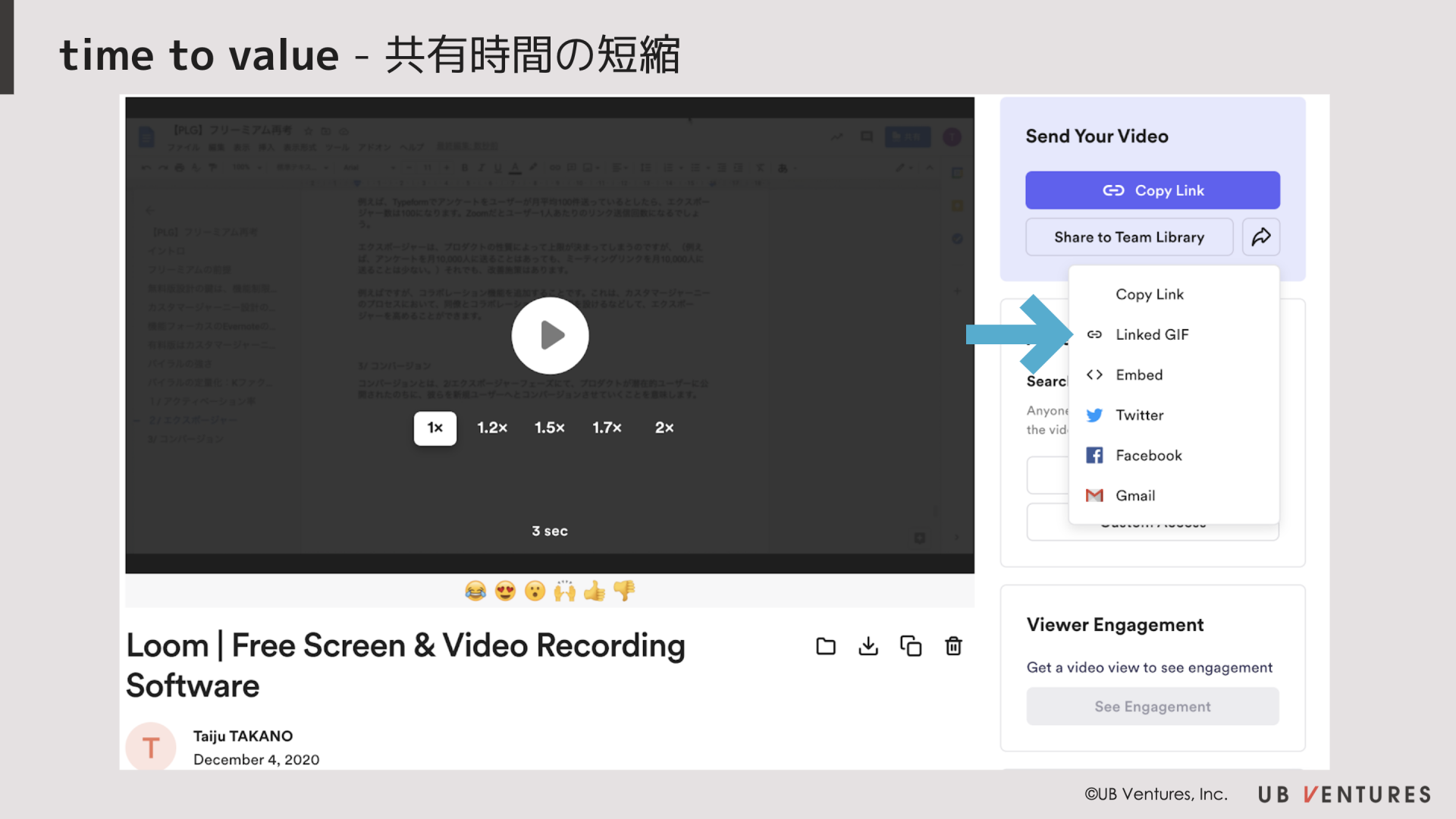React with heart-eyes emoji

point(505,591)
